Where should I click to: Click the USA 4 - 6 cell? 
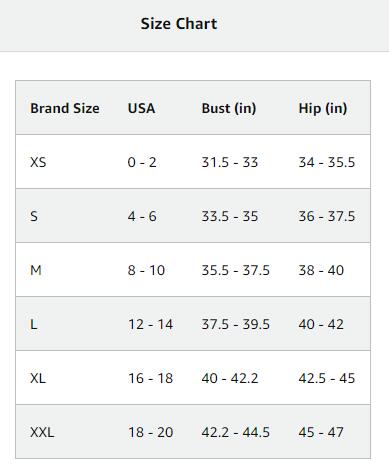click(142, 216)
